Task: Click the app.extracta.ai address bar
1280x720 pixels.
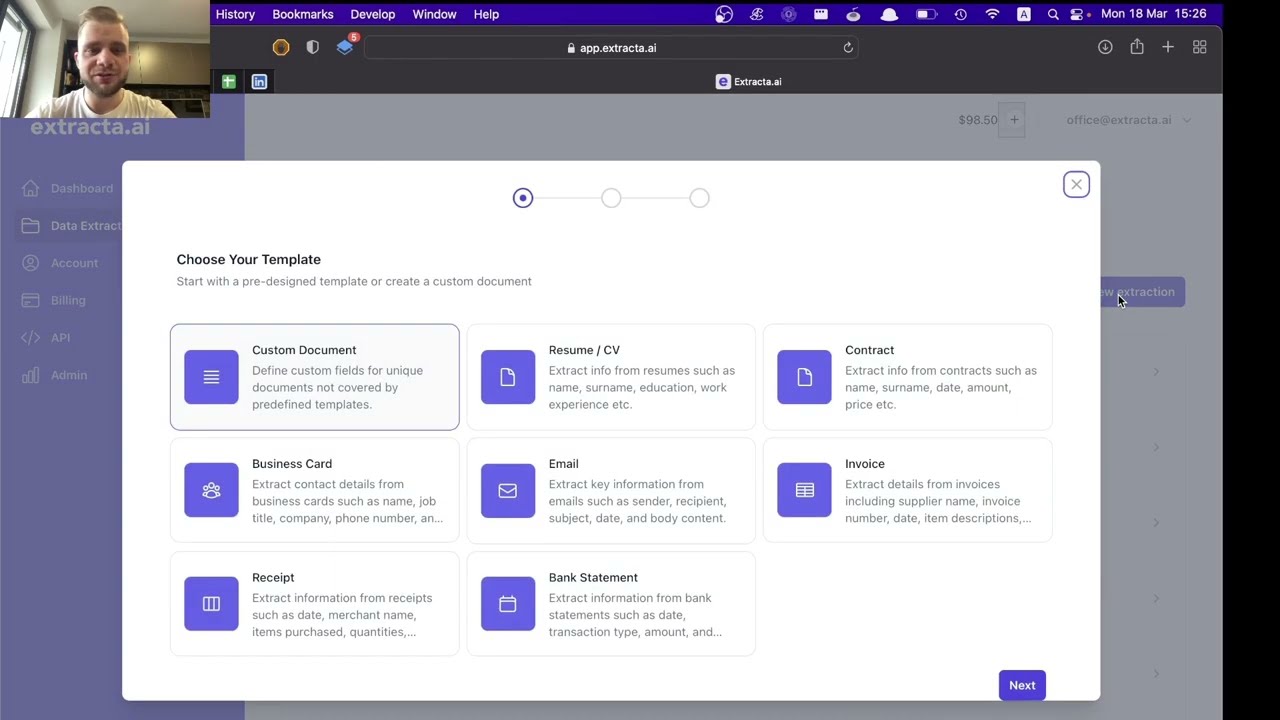Action: pyautogui.click(x=611, y=47)
